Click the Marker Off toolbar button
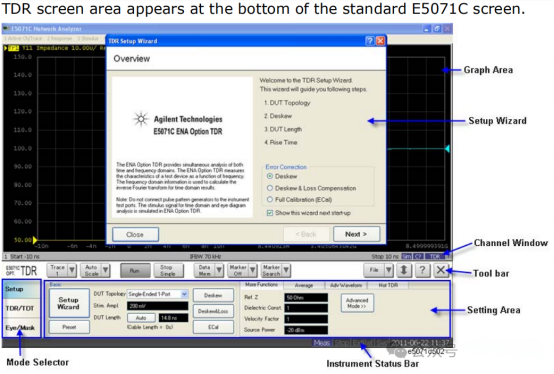This screenshot has height=374, width=554. [x=238, y=271]
